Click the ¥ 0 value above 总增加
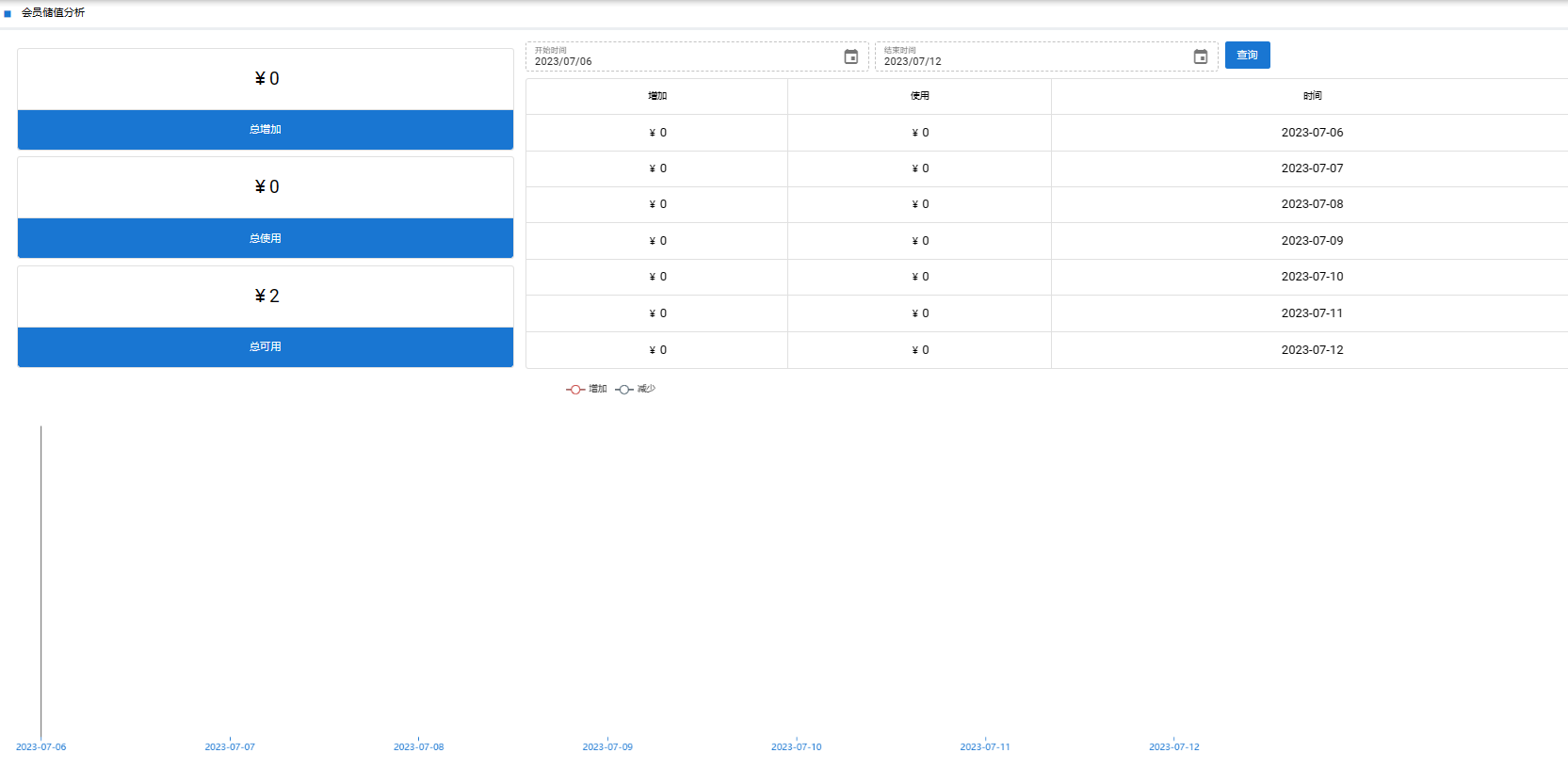Viewport: 1568px width, 769px height. tap(267, 79)
